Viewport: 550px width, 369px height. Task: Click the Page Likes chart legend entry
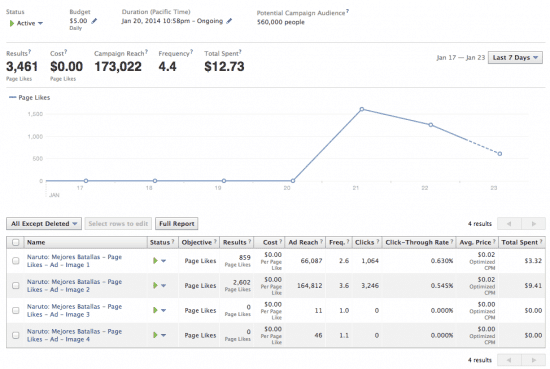point(30,98)
